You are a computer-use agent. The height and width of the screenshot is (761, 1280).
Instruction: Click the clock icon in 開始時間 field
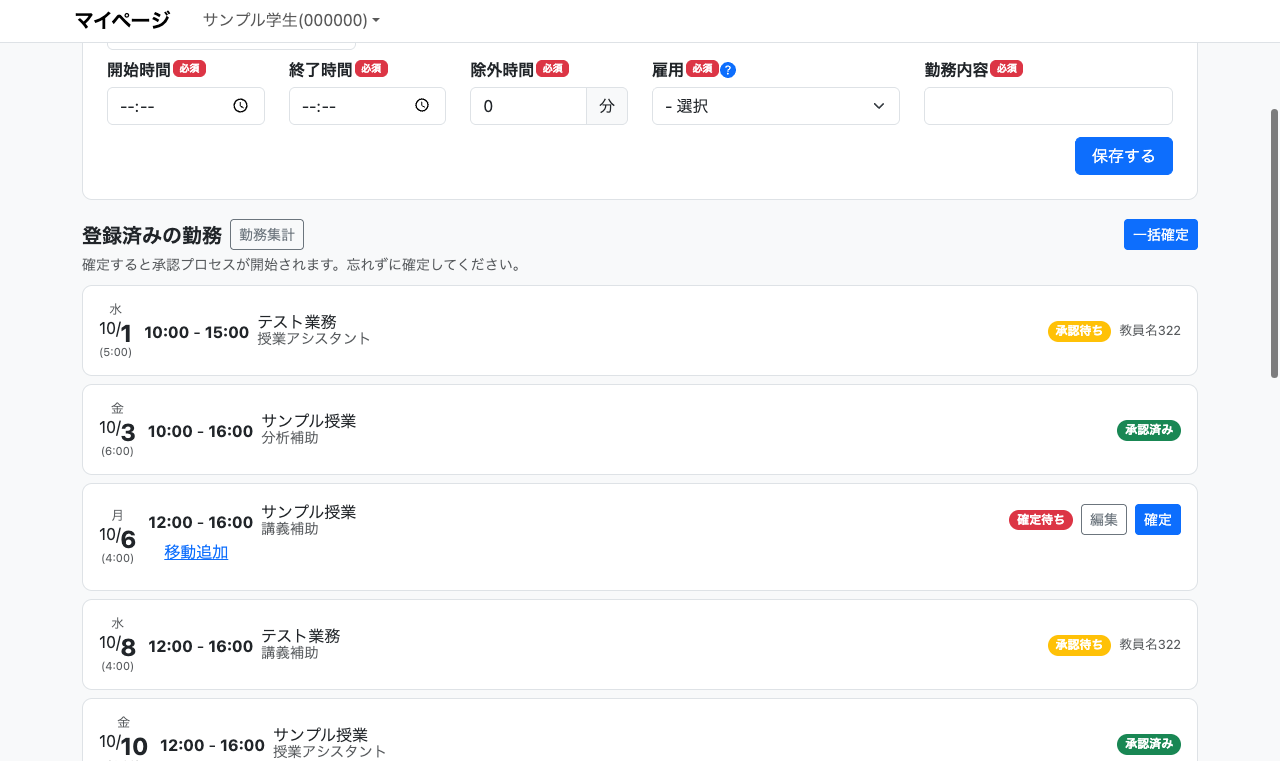pos(240,106)
